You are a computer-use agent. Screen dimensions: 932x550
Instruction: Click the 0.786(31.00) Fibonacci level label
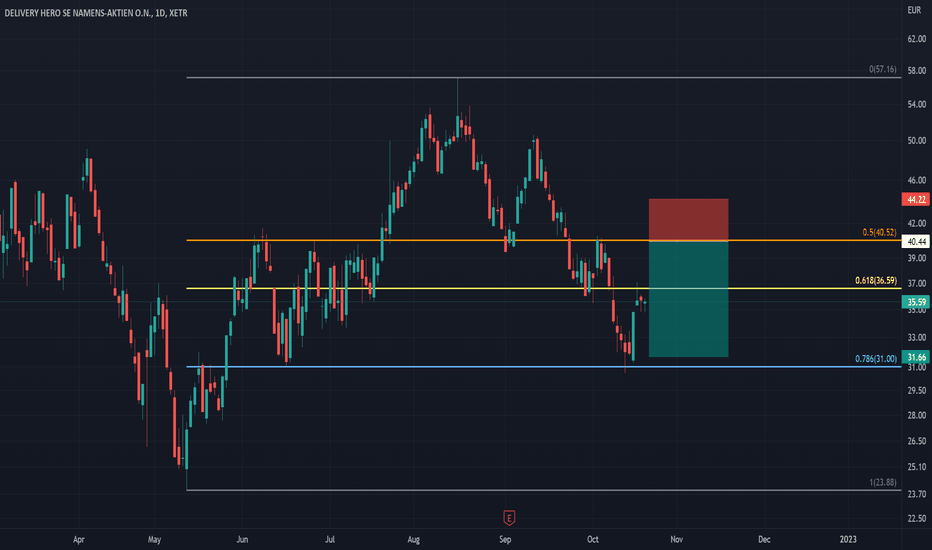click(876, 359)
